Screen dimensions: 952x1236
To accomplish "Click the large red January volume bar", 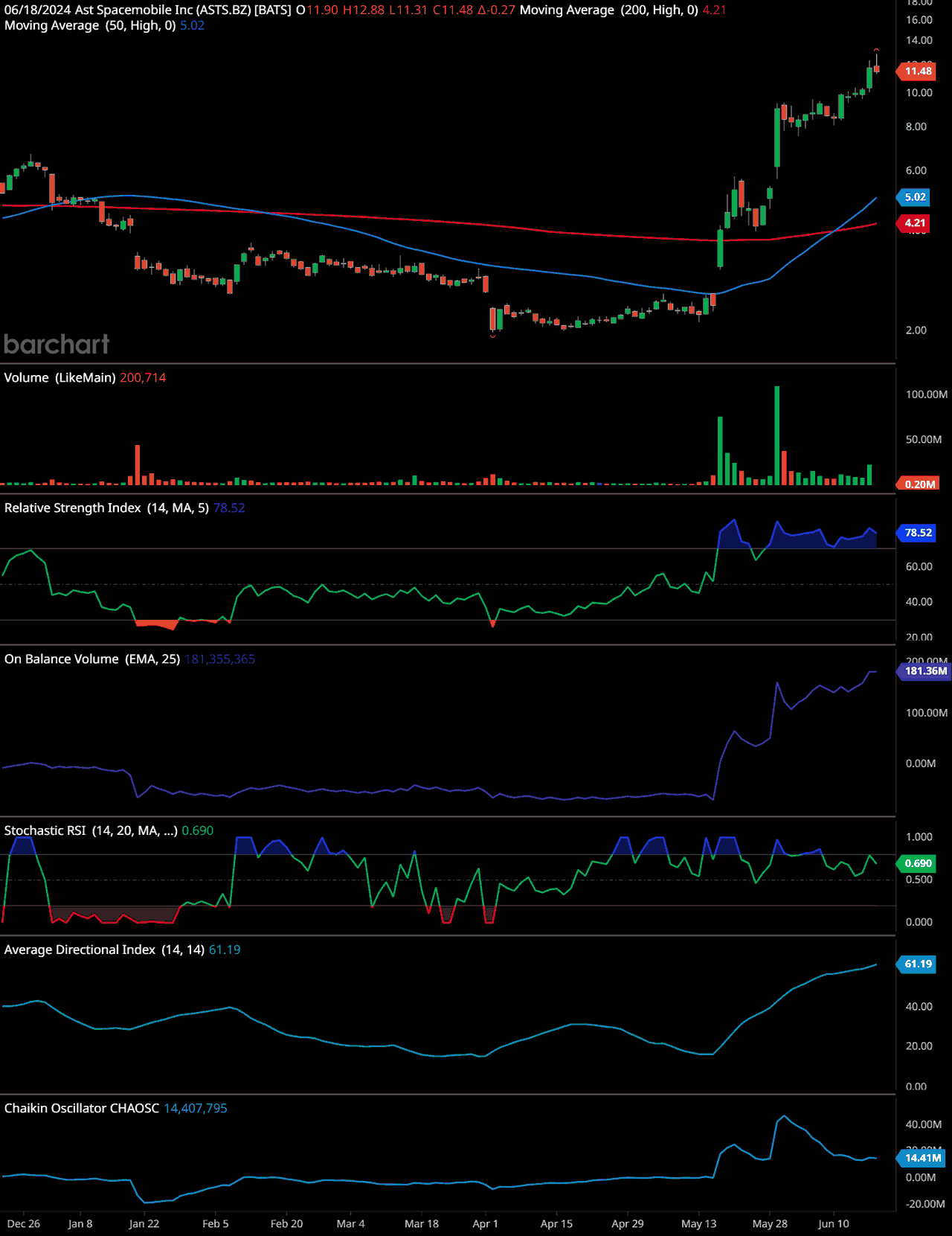I will [x=137, y=465].
